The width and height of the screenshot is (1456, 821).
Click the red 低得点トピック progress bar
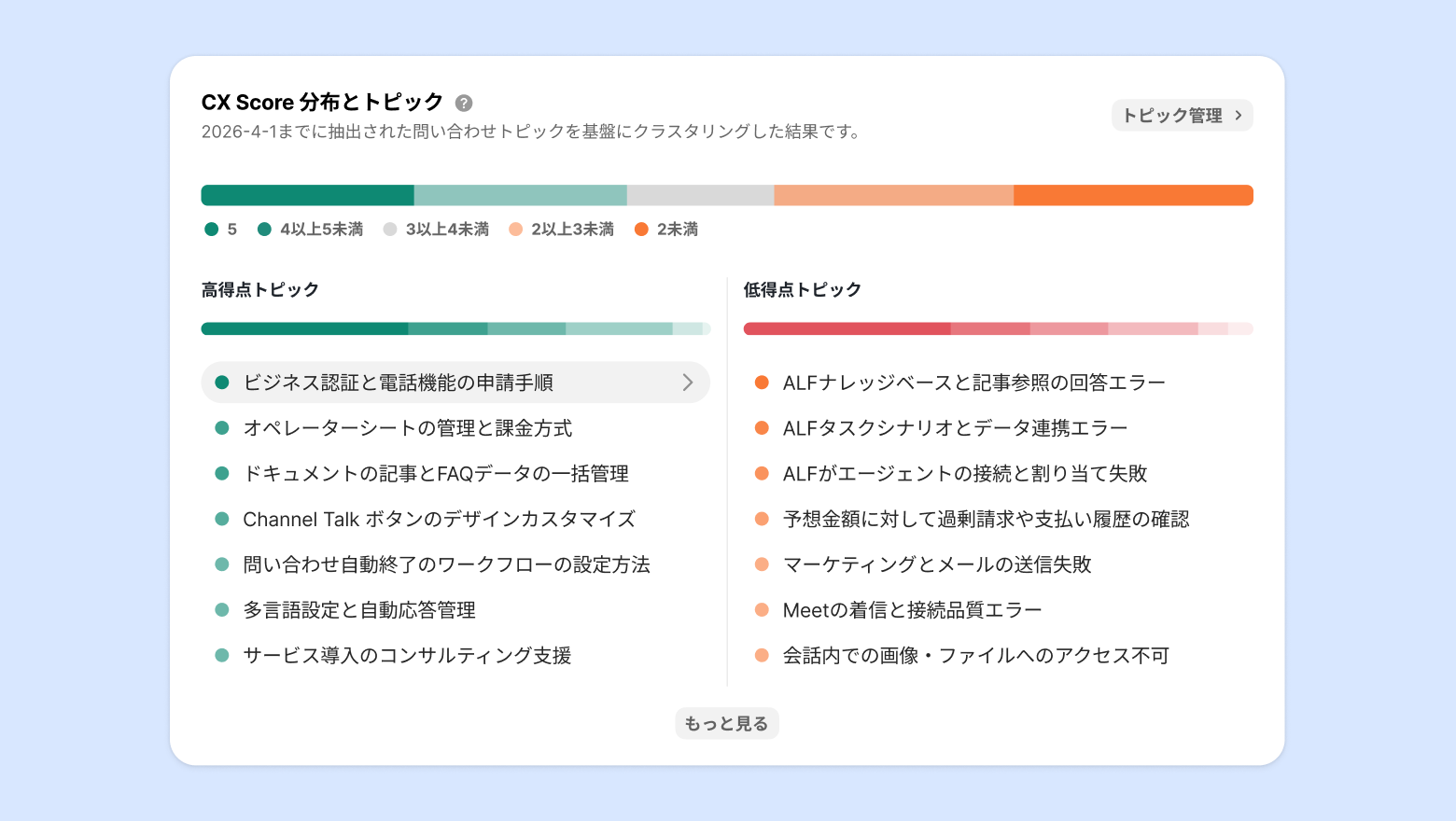[998, 328]
